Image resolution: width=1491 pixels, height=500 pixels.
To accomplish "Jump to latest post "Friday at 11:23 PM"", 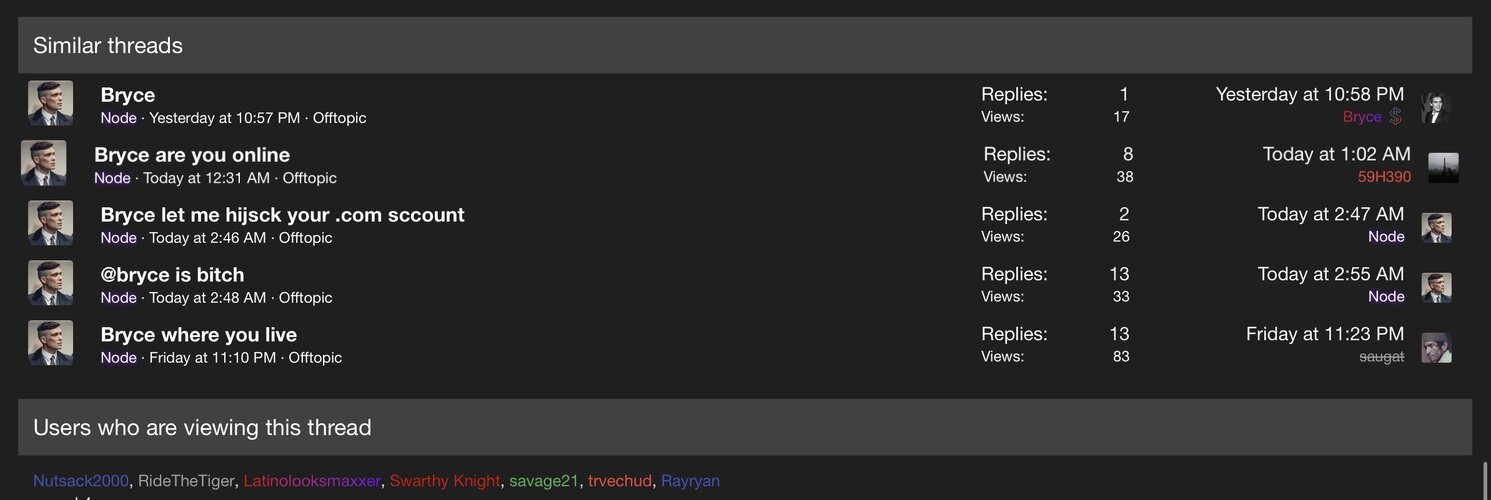I will click(1325, 334).
